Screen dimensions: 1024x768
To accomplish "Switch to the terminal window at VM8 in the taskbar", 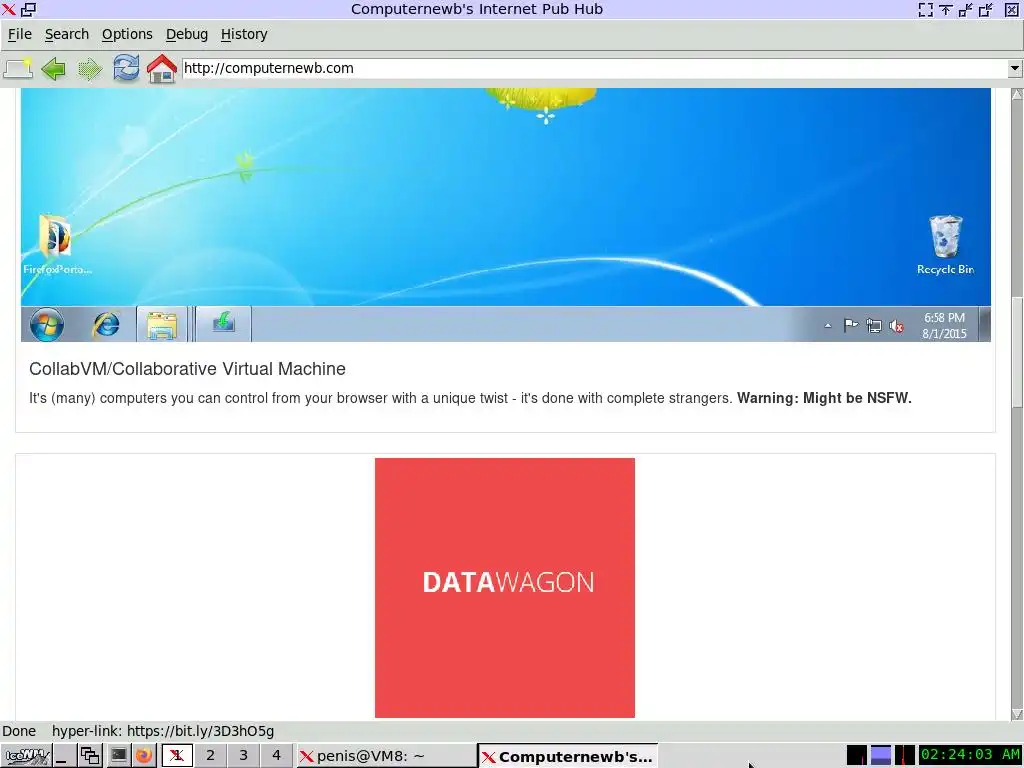I will (x=386, y=756).
